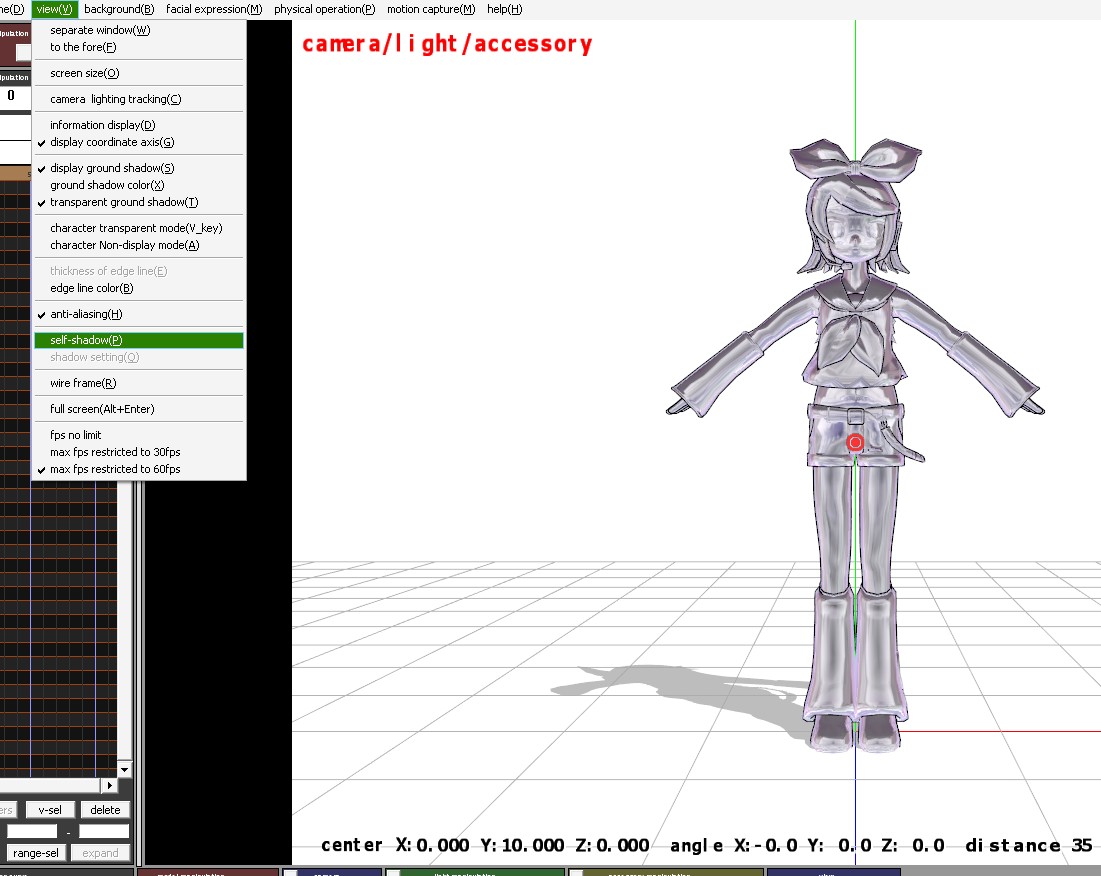Open the view(V) menu
1101x876 pixels.
[54, 9]
